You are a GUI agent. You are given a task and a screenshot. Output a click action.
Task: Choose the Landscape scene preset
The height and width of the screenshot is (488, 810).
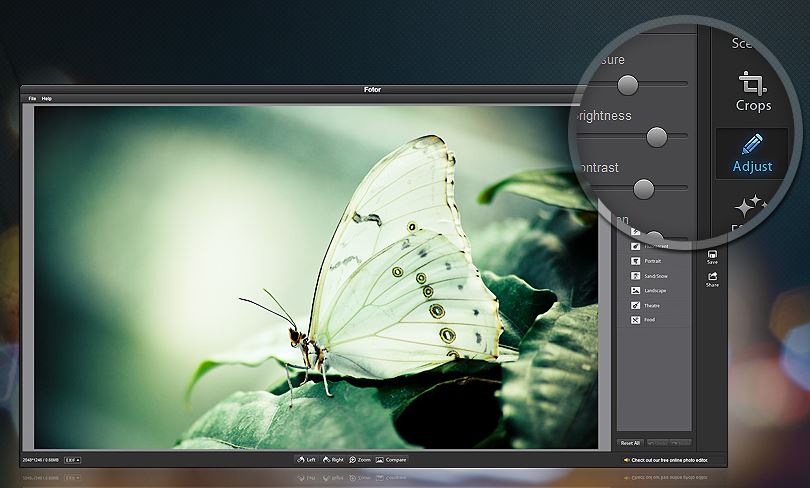pyautogui.click(x=654, y=290)
